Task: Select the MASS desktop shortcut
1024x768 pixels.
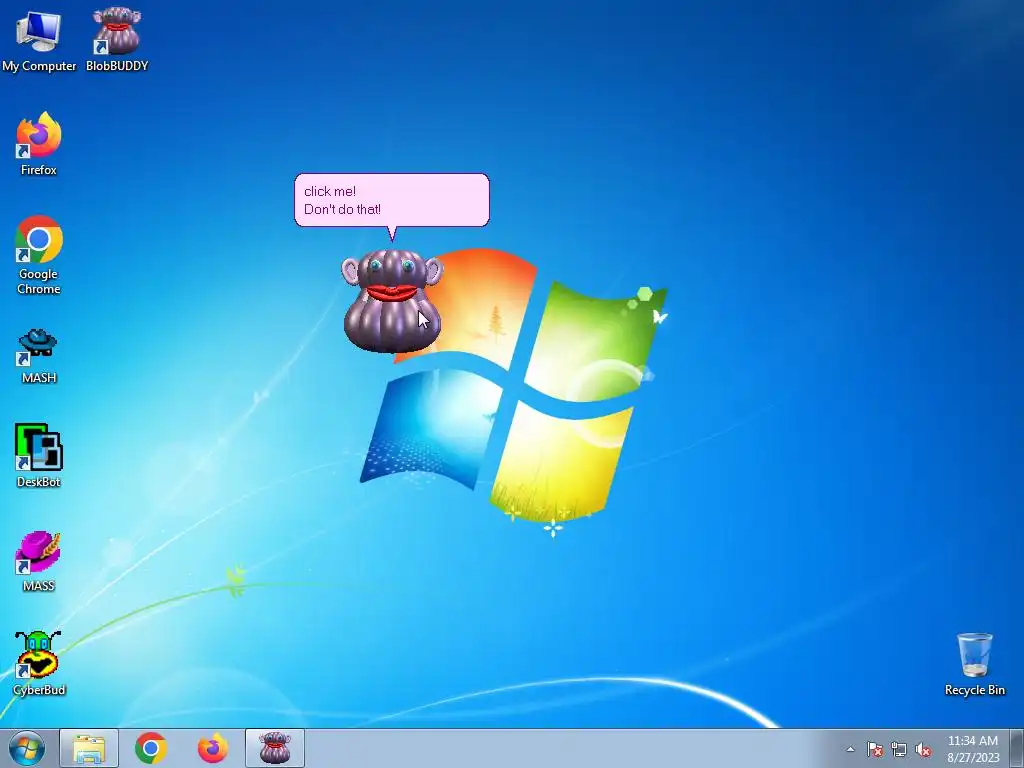Action: 39,561
